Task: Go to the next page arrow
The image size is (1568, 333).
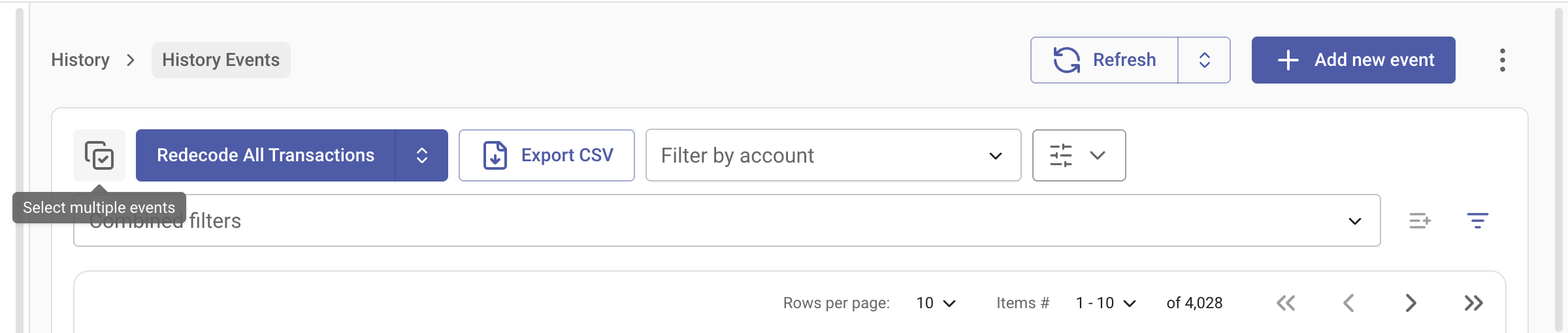Action: point(1411,303)
